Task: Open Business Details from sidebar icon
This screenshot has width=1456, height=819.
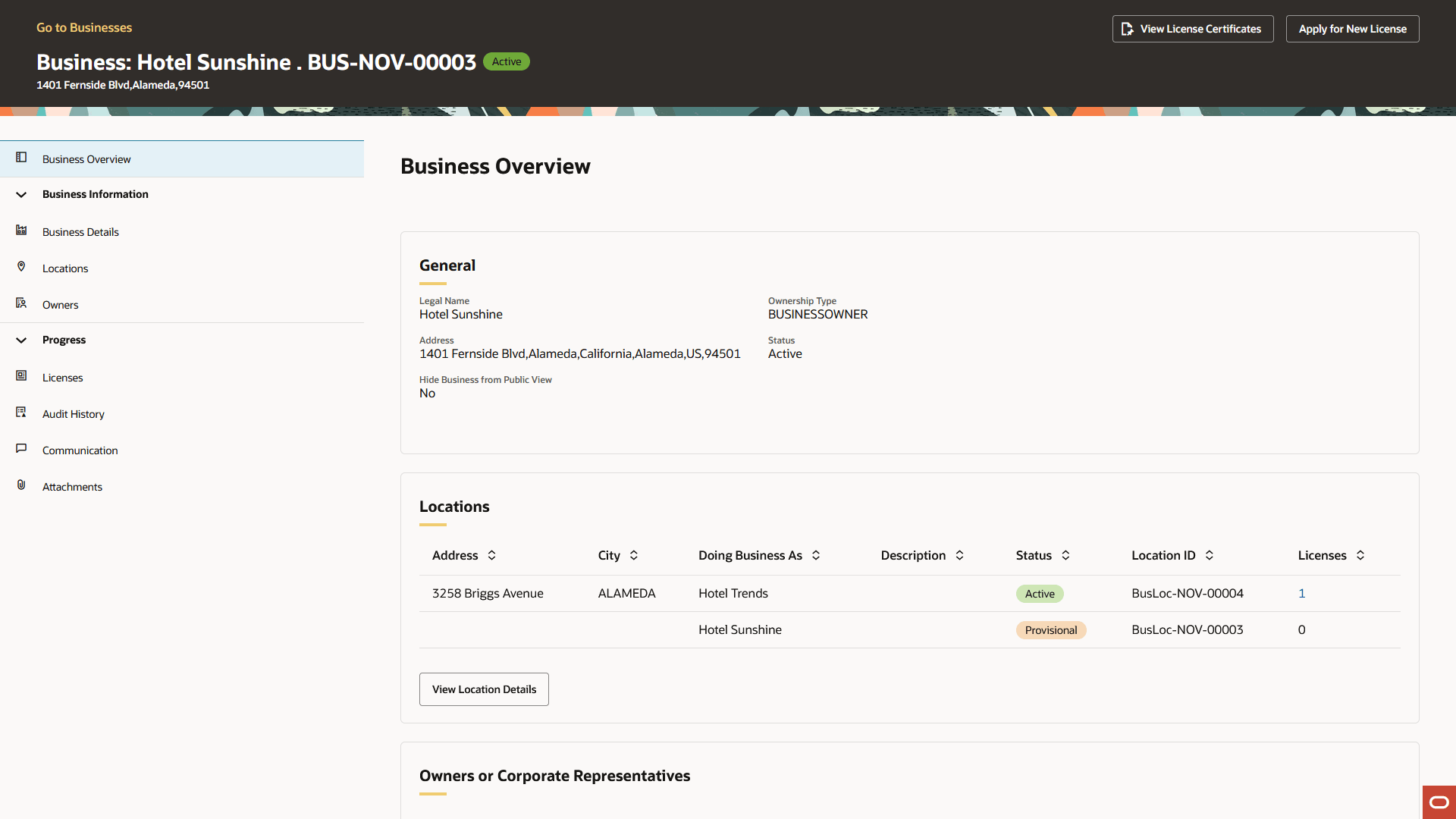Action: click(x=20, y=231)
